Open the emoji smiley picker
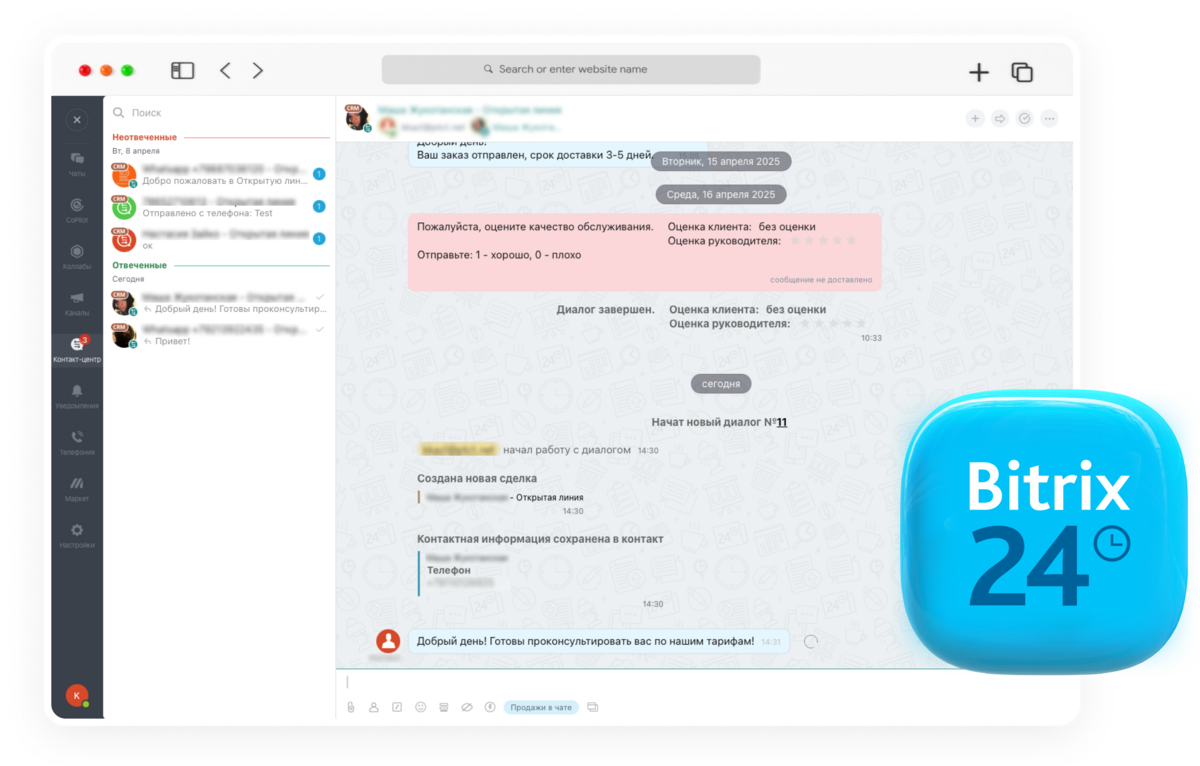Image resolution: width=1200 pixels, height=766 pixels. tap(421, 707)
